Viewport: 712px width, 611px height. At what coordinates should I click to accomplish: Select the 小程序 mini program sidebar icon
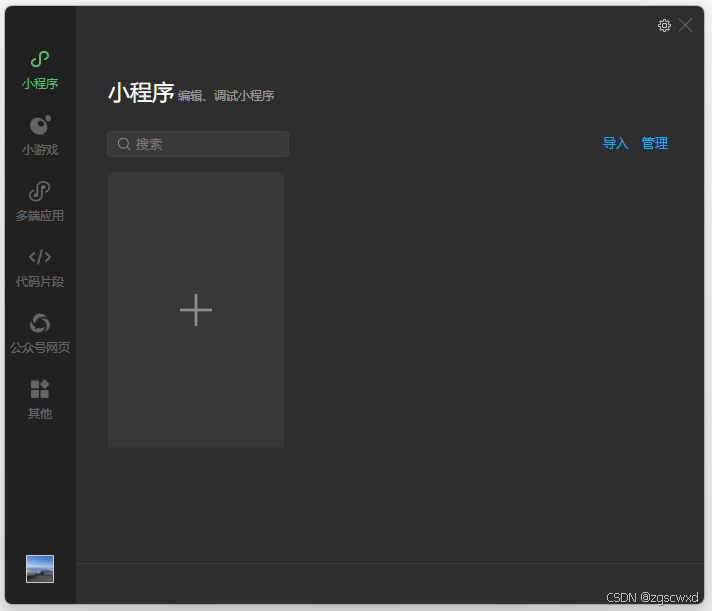coord(40,59)
